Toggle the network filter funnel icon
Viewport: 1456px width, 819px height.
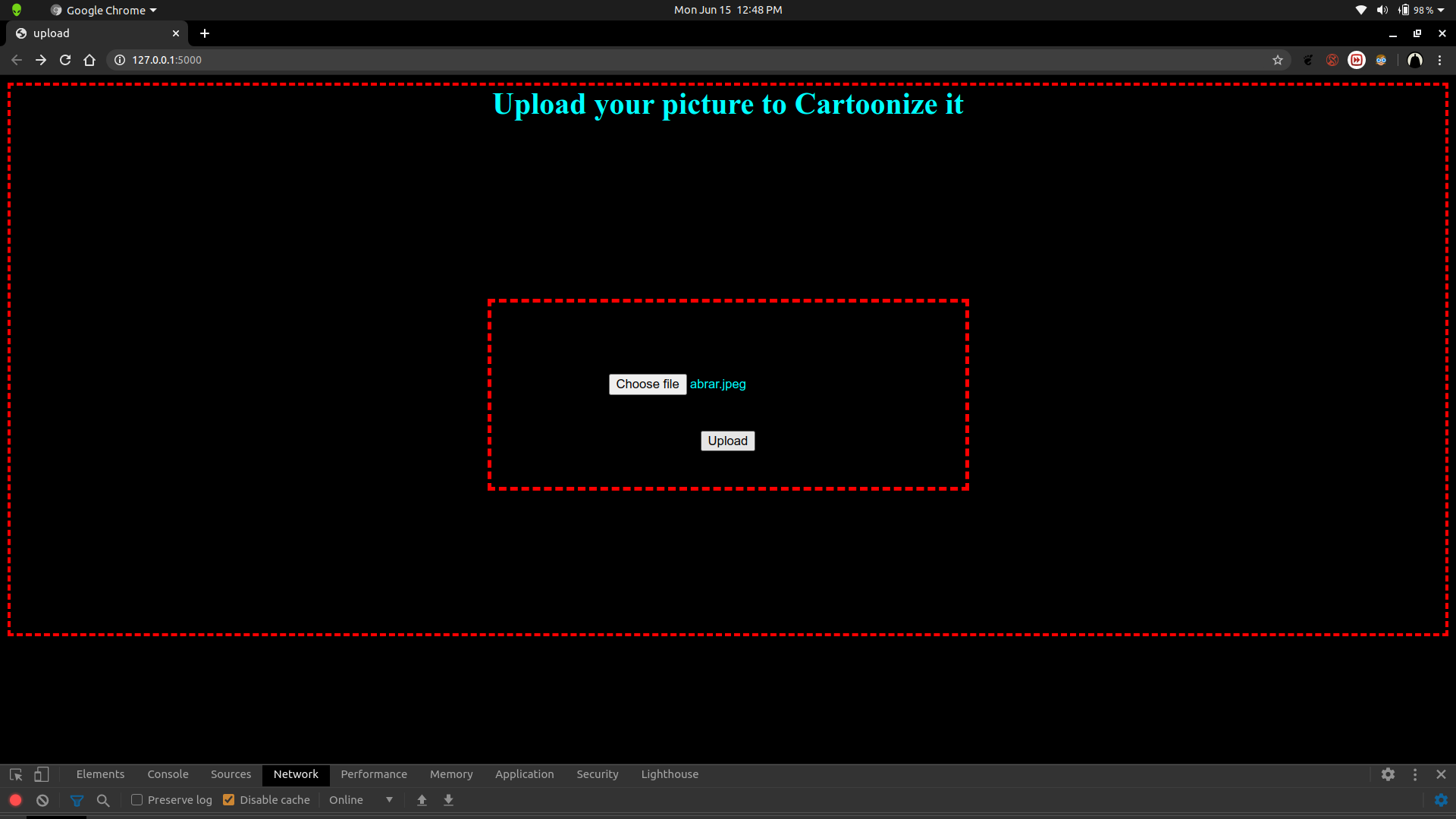(77, 800)
